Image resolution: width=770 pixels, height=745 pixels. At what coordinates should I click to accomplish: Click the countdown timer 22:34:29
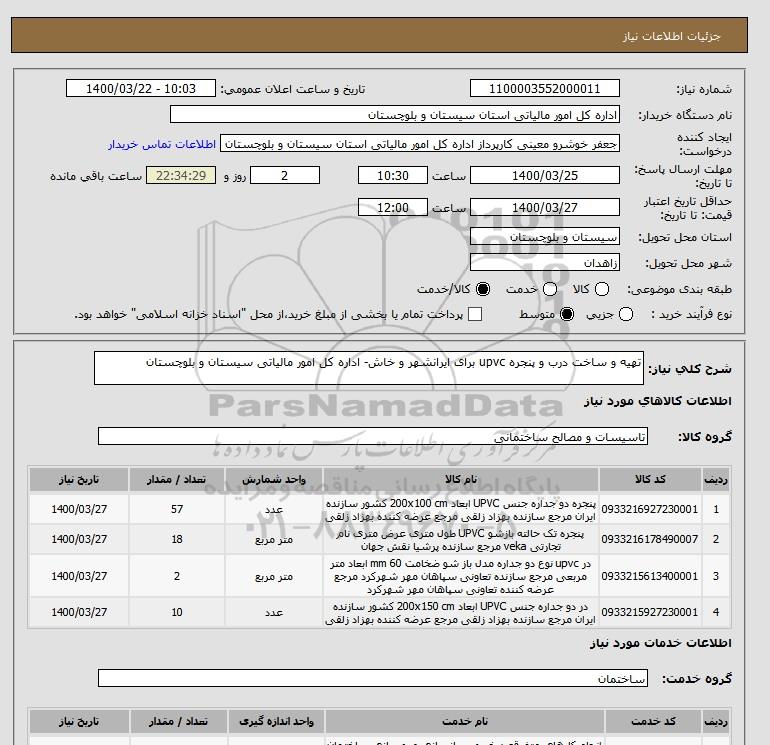181,176
